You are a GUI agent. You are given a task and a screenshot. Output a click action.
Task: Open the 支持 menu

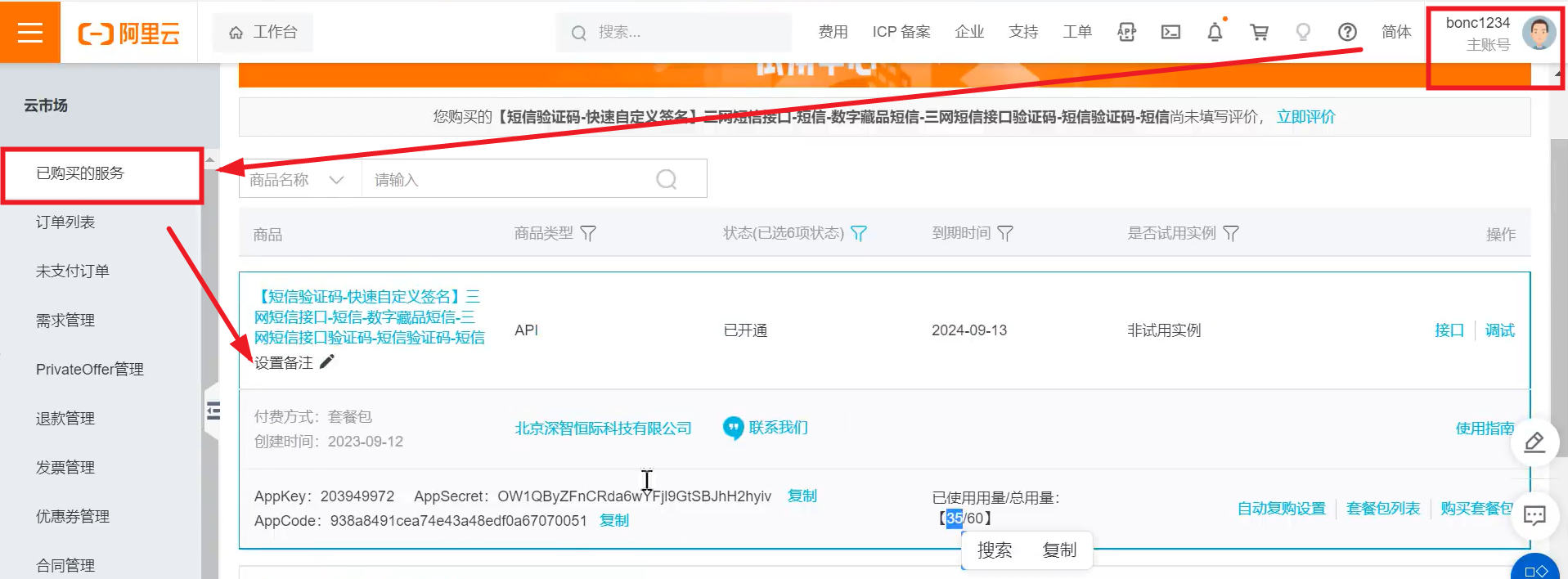tap(1023, 32)
